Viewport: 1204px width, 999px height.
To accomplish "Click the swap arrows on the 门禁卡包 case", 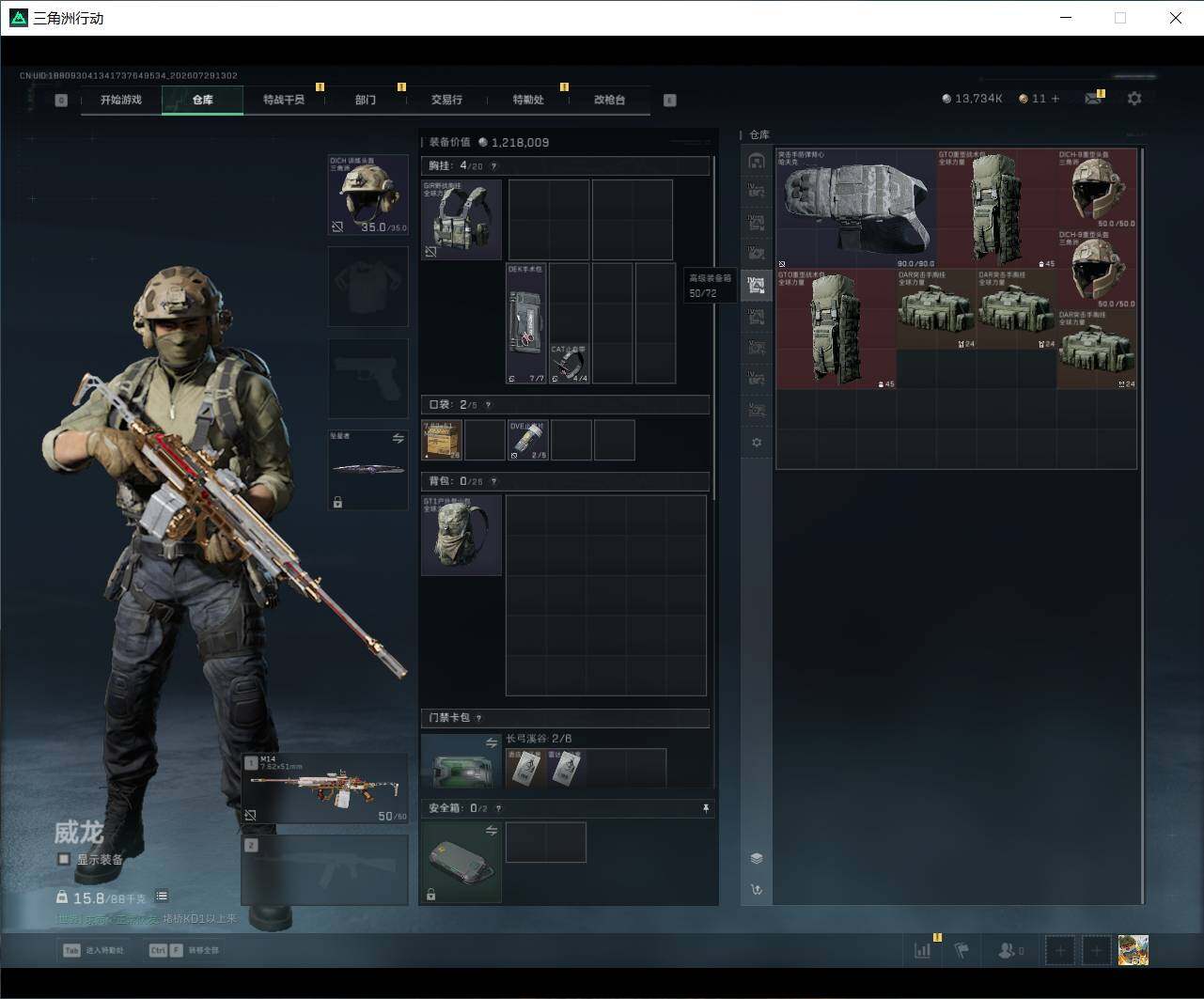I will tap(492, 742).
